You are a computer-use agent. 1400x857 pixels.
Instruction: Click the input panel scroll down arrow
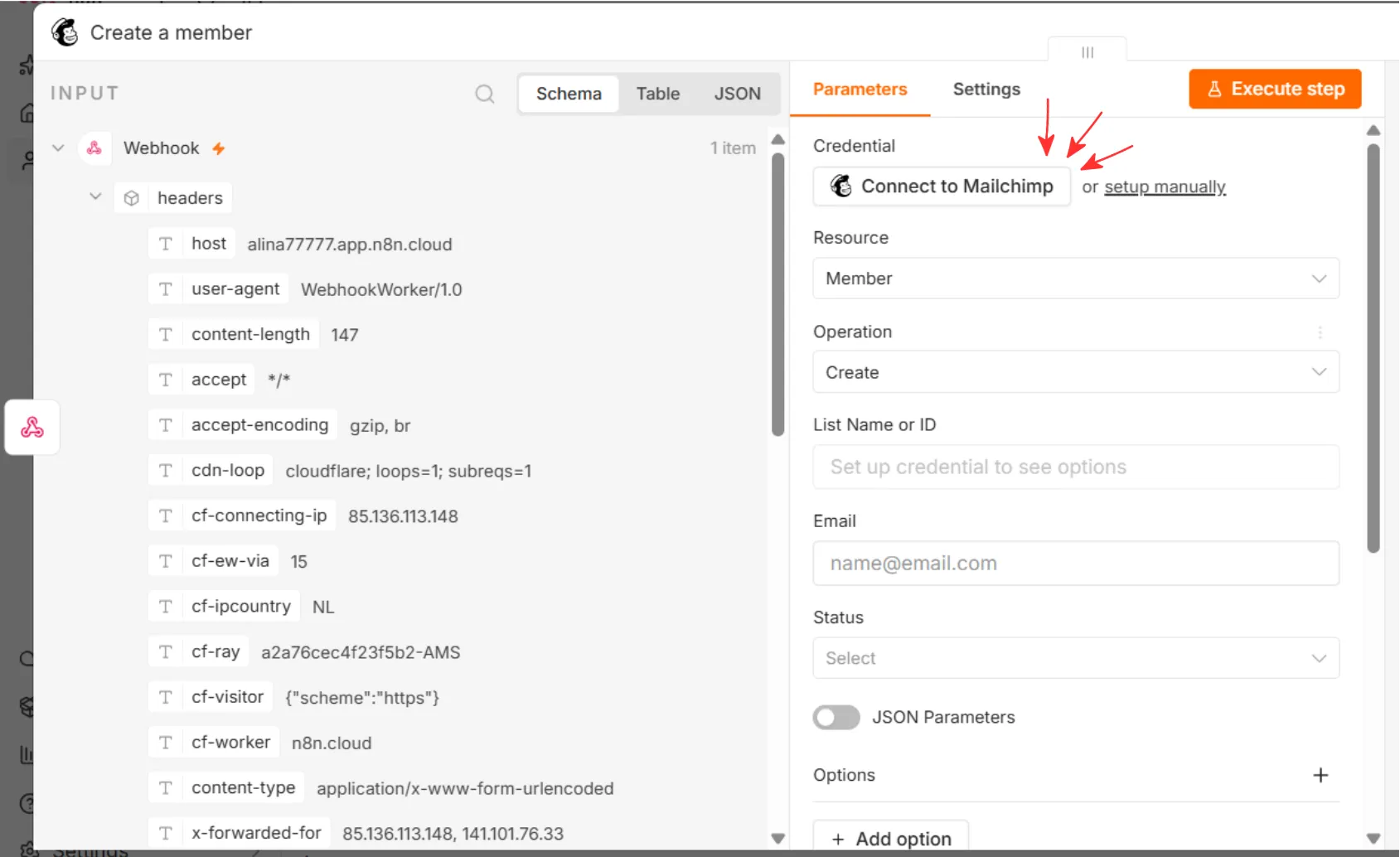coord(778,838)
